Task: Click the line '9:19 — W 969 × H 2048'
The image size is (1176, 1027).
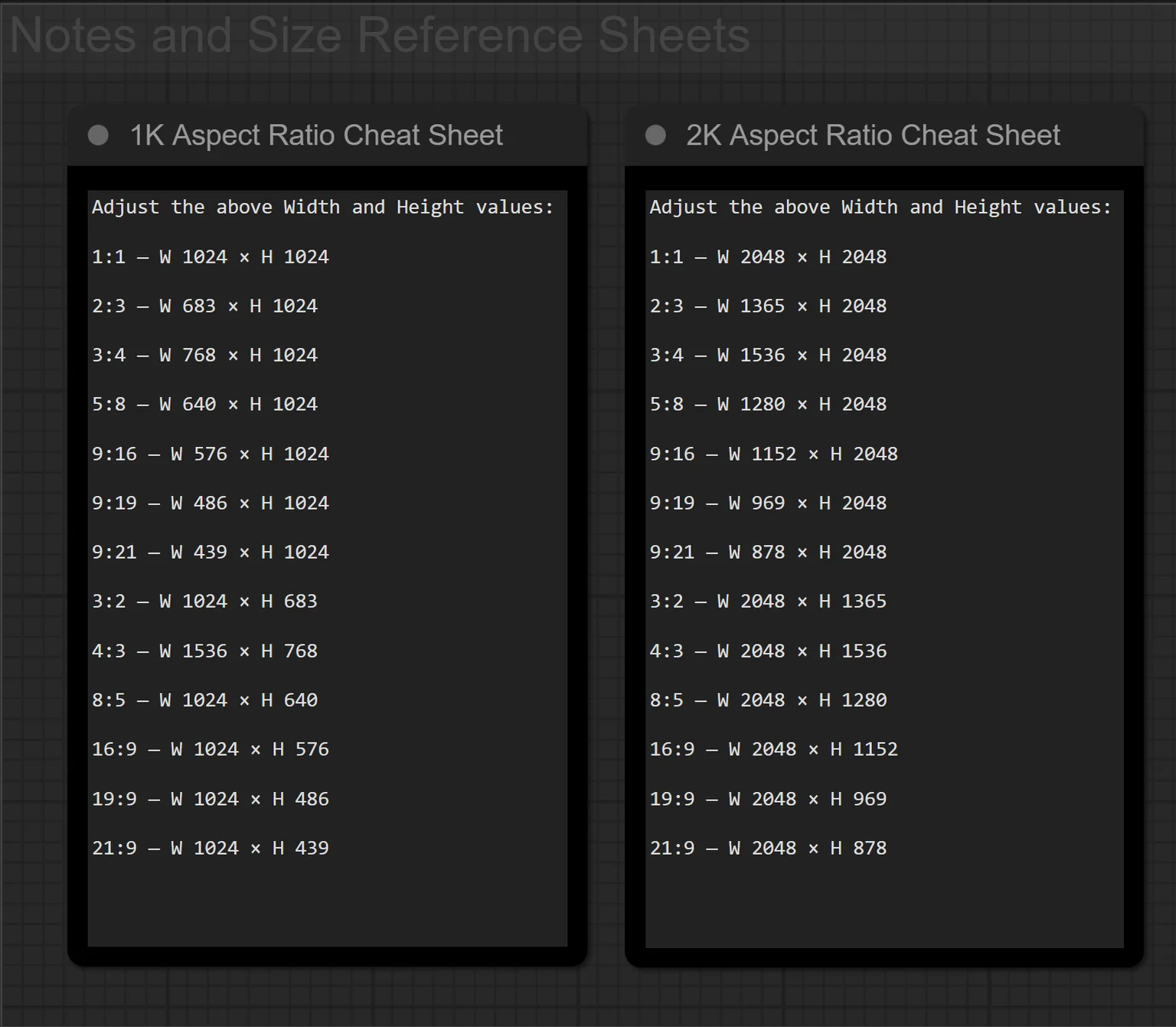Action: pos(768,503)
